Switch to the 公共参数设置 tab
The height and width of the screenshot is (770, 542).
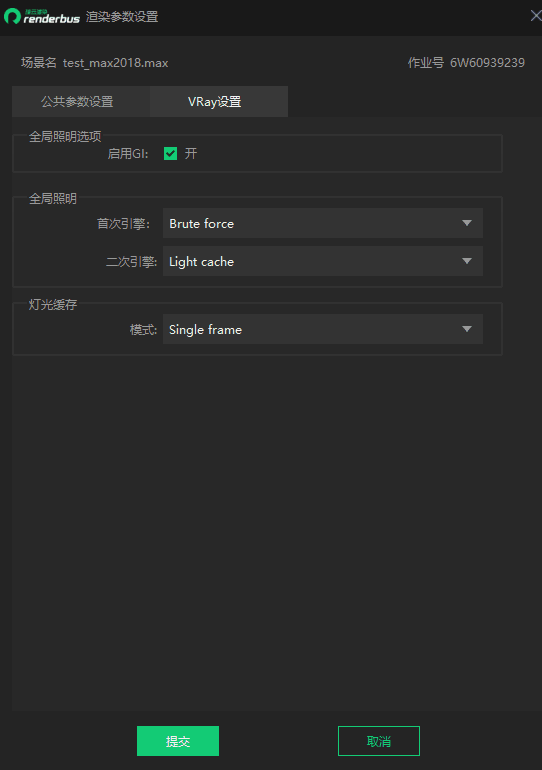[x=81, y=102]
